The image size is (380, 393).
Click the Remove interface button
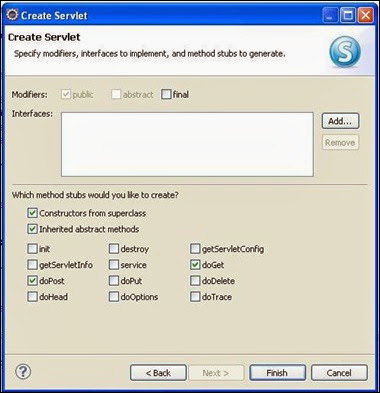coord(340,143)
